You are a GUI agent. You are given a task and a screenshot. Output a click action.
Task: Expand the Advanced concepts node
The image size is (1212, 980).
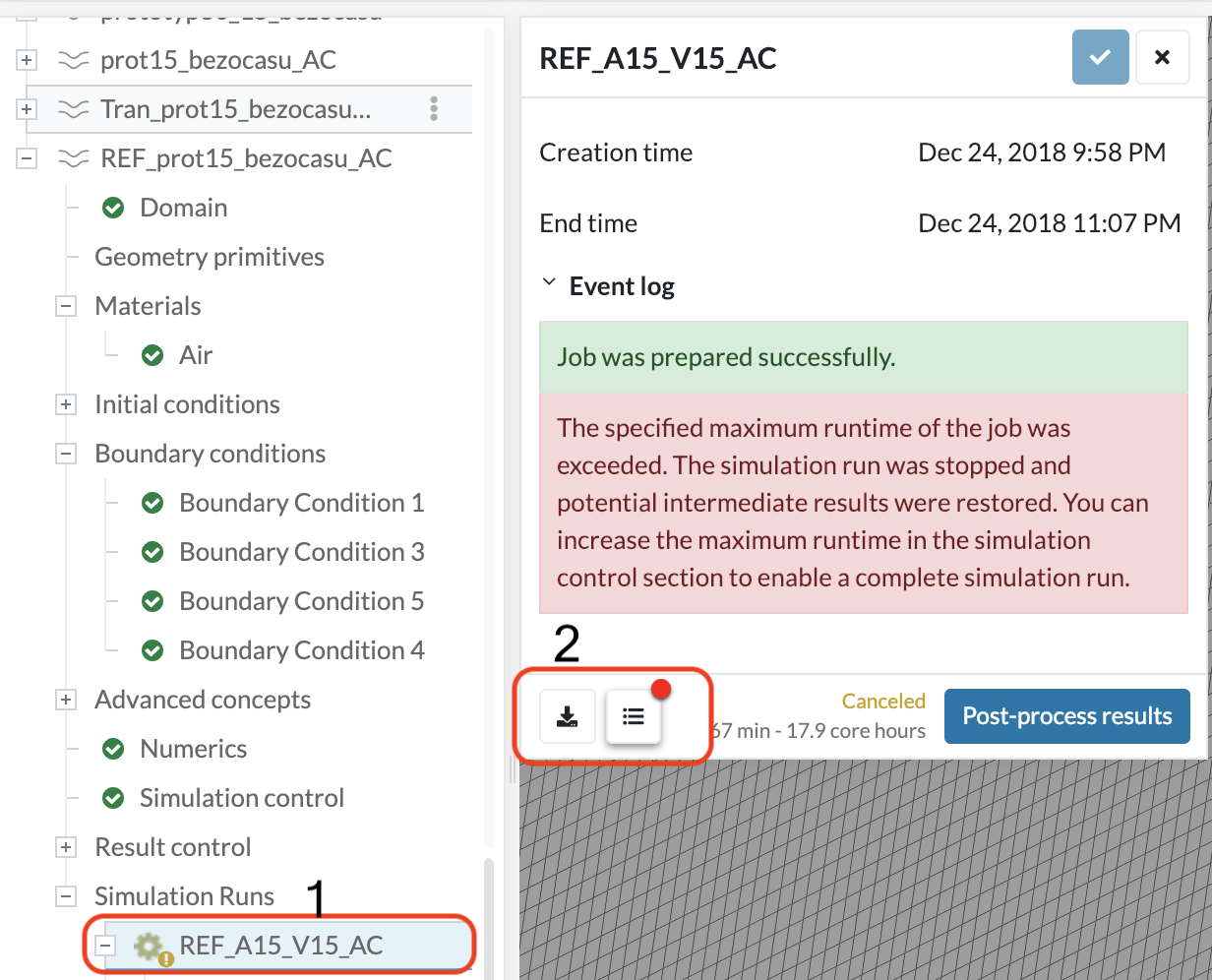66,700
